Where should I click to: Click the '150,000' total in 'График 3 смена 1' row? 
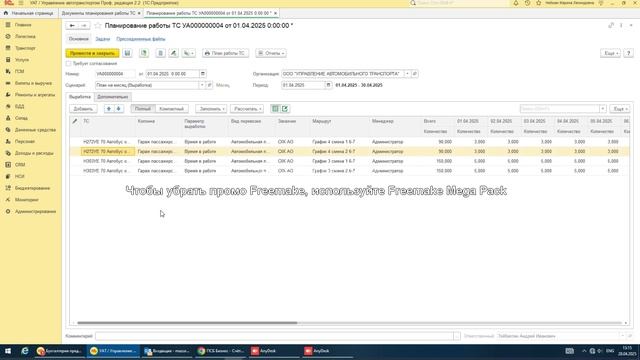(444, 161)
